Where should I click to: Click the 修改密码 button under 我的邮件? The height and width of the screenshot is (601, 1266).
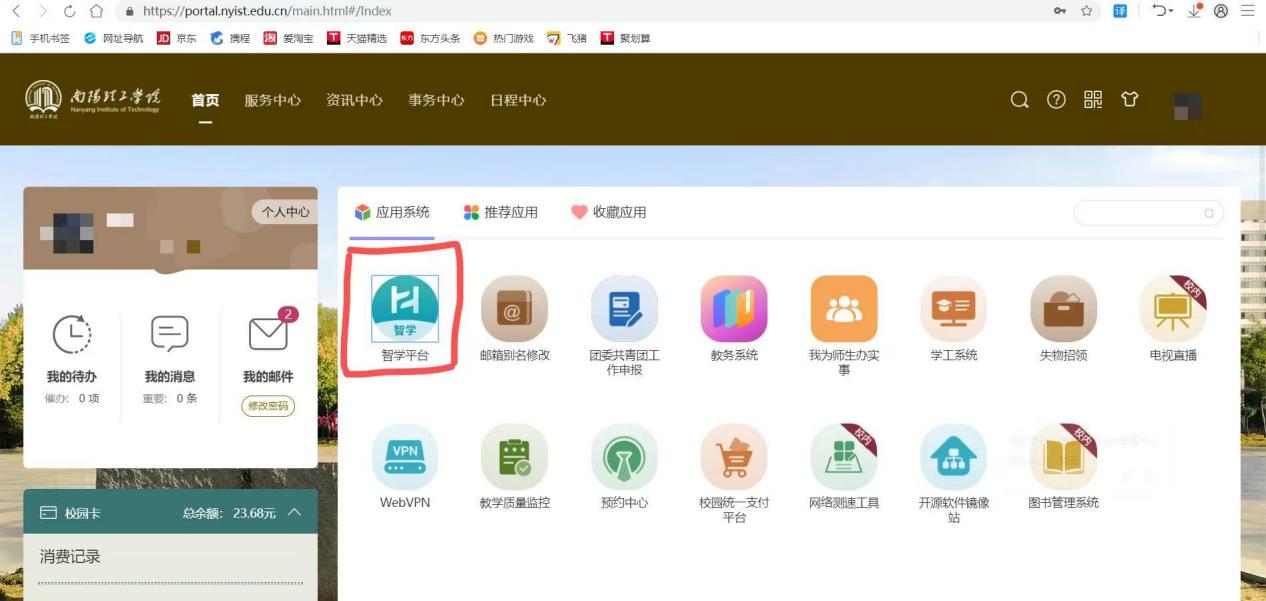tap(268, 406)
